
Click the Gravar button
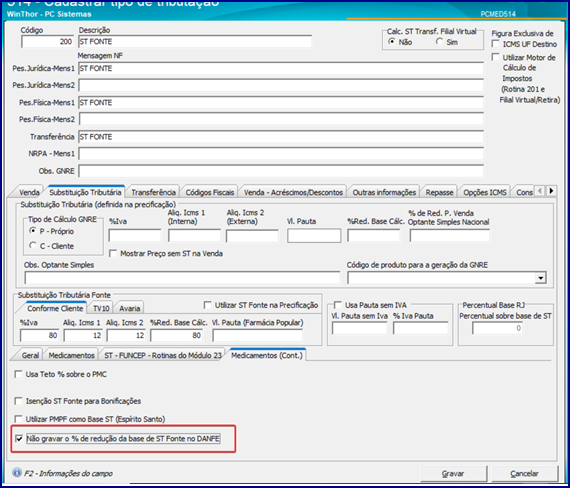[x=453, y=473]
